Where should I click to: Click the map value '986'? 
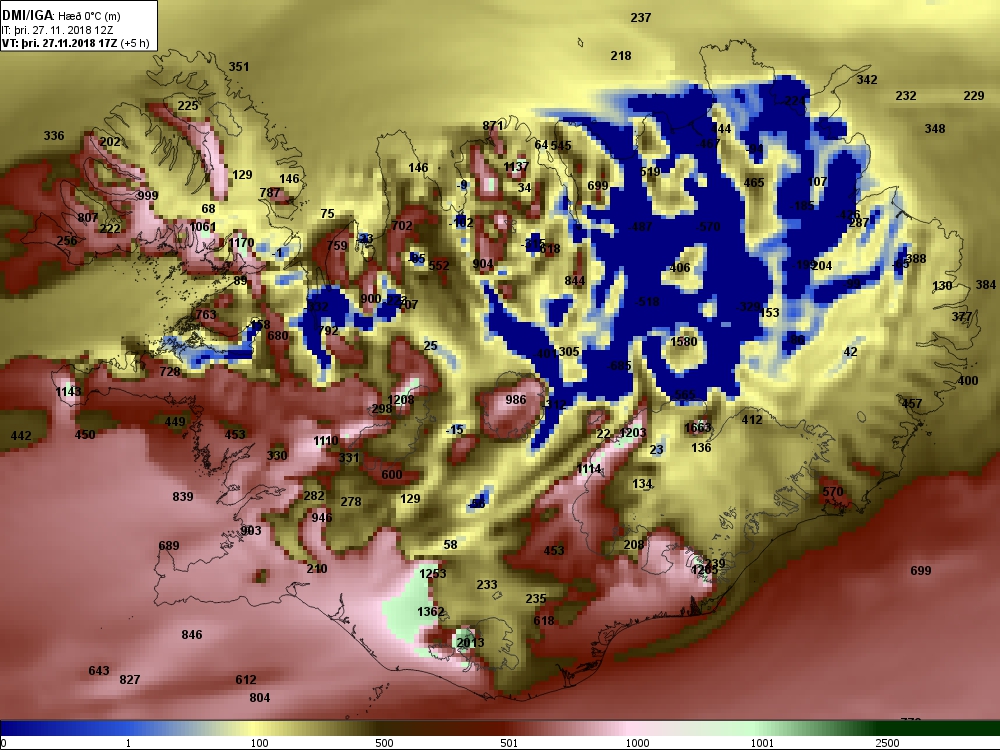[515, 400]
